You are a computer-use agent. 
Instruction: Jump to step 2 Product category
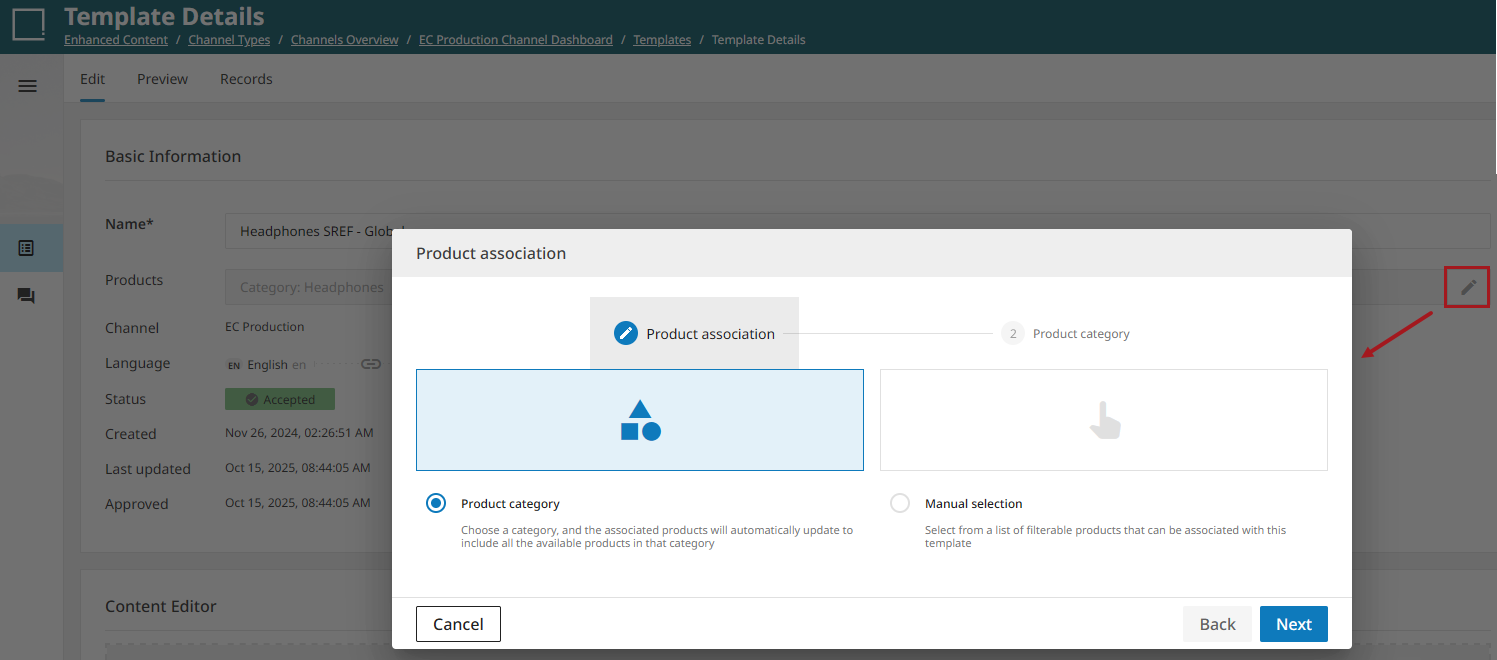click(x=1013, y=333)
